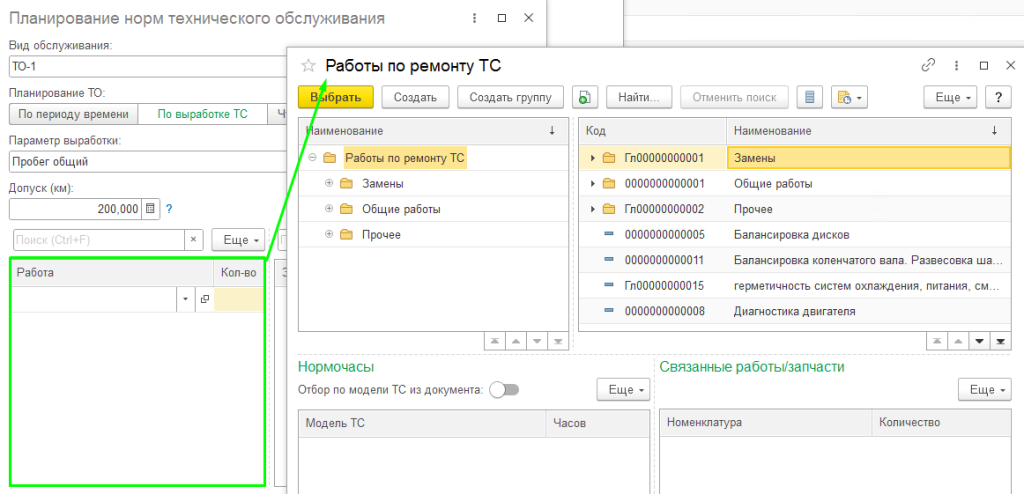Move up one row in the tree list
This screenshot has height=494, width=1024.
(516, 341)
